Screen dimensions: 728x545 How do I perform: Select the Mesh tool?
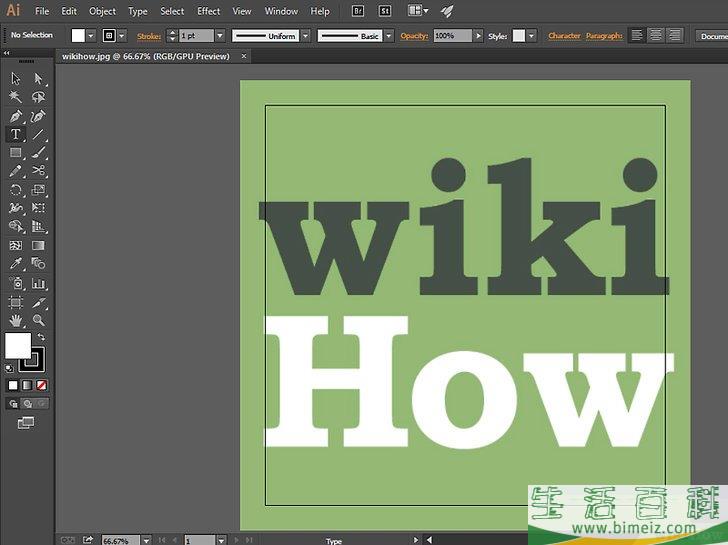tap(16, 246)
